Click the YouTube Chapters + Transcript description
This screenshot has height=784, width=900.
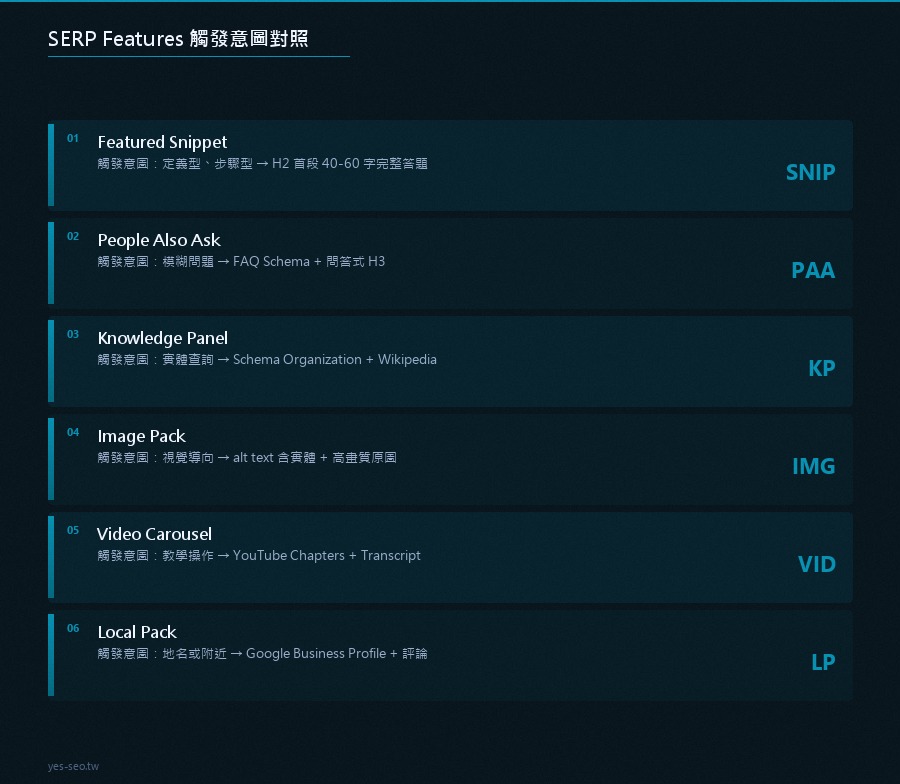pos(259,556)
